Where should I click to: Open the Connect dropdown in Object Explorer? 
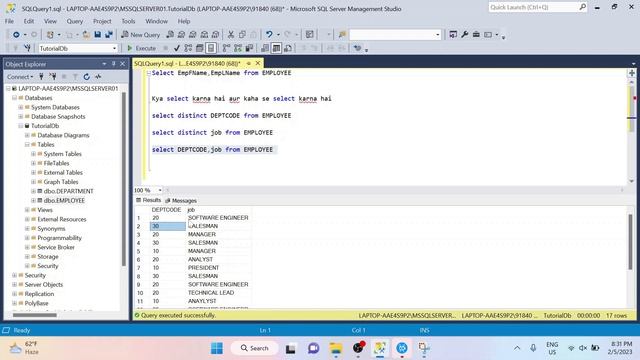coord(20,77)
